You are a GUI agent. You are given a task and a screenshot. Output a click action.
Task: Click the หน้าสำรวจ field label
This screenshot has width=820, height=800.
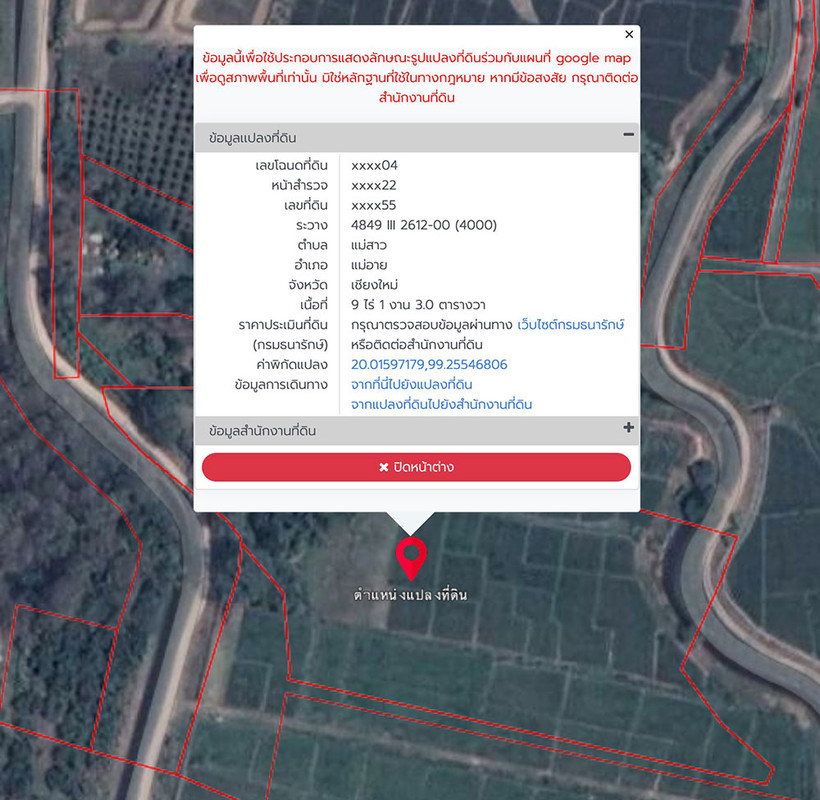pos(300,185)
